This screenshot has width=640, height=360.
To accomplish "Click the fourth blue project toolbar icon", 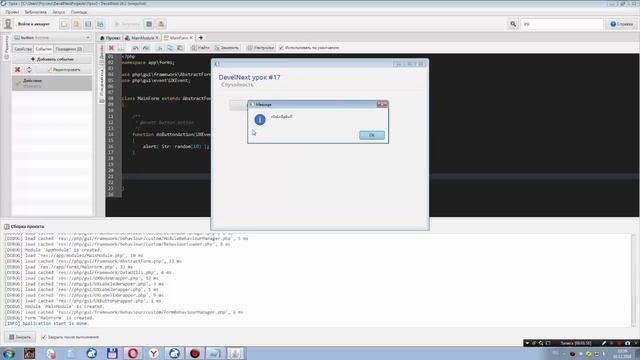I will pos(100,24).
